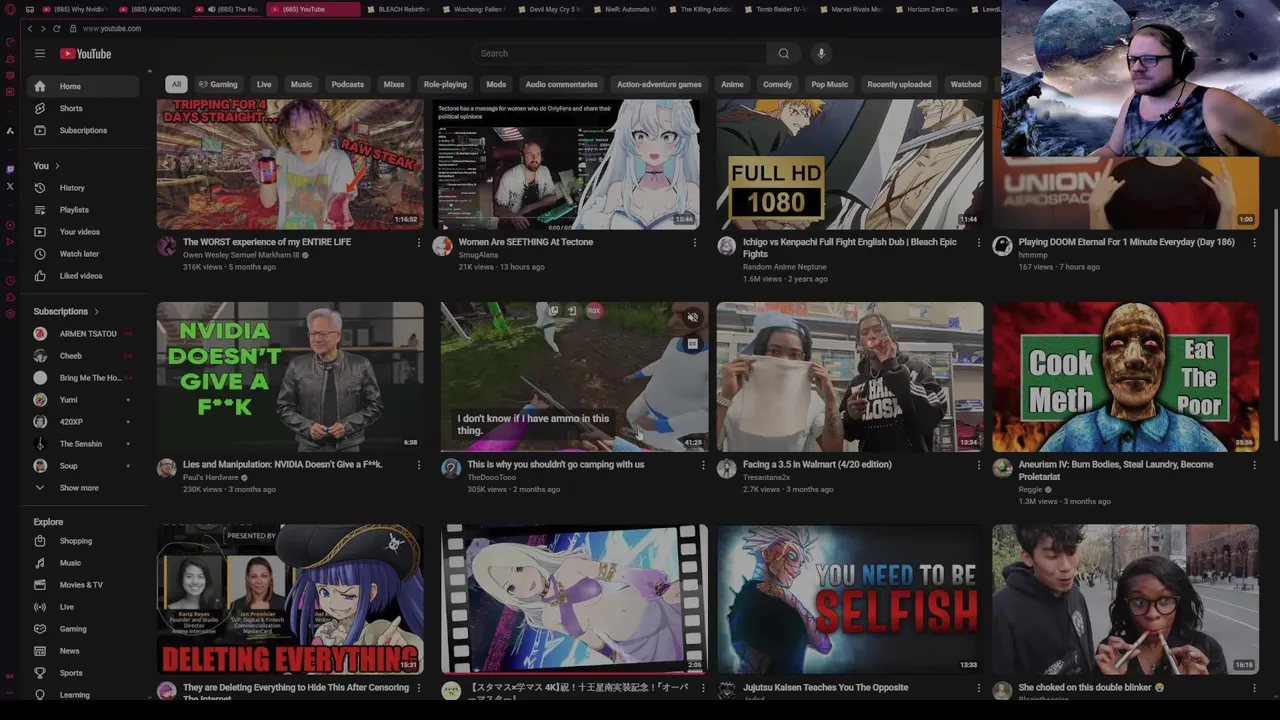The width and height of the screenshot is (1280, 720).
Task: Reload the page in browser toolbar
Action: coord(56,29)
